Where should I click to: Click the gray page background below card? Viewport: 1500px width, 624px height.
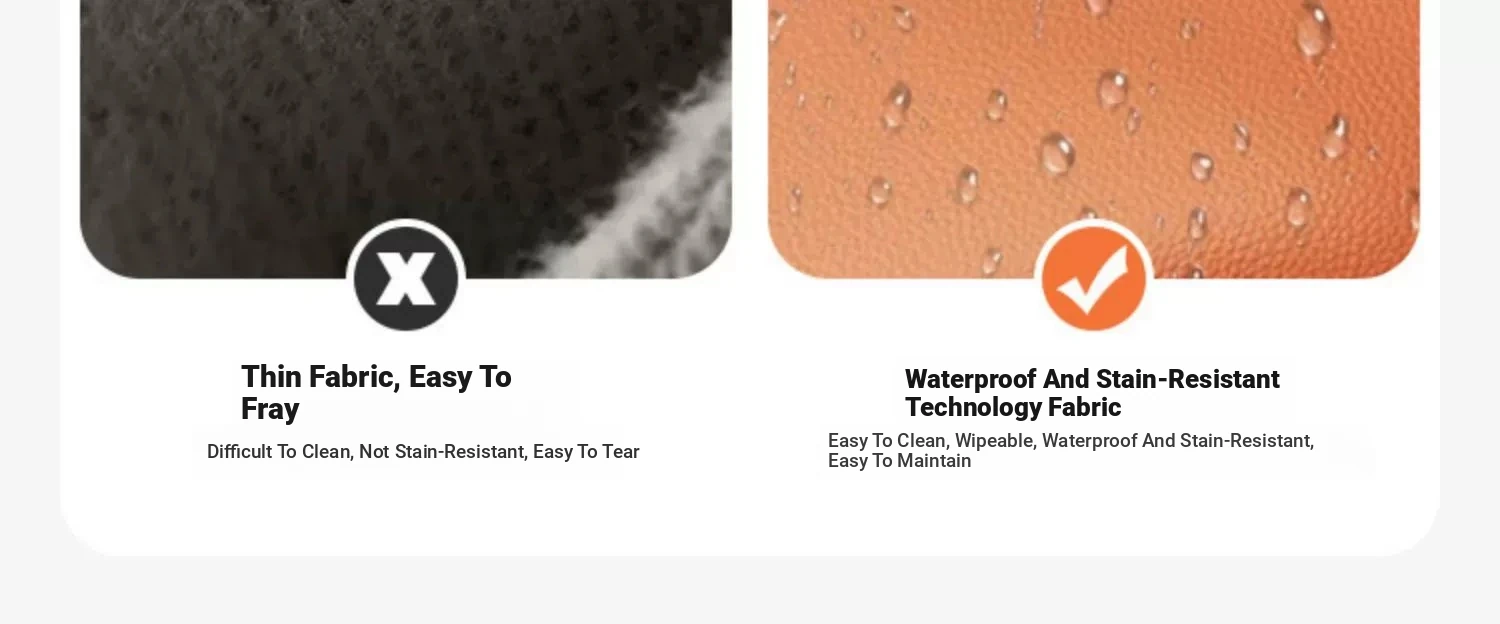click(750, 592)
